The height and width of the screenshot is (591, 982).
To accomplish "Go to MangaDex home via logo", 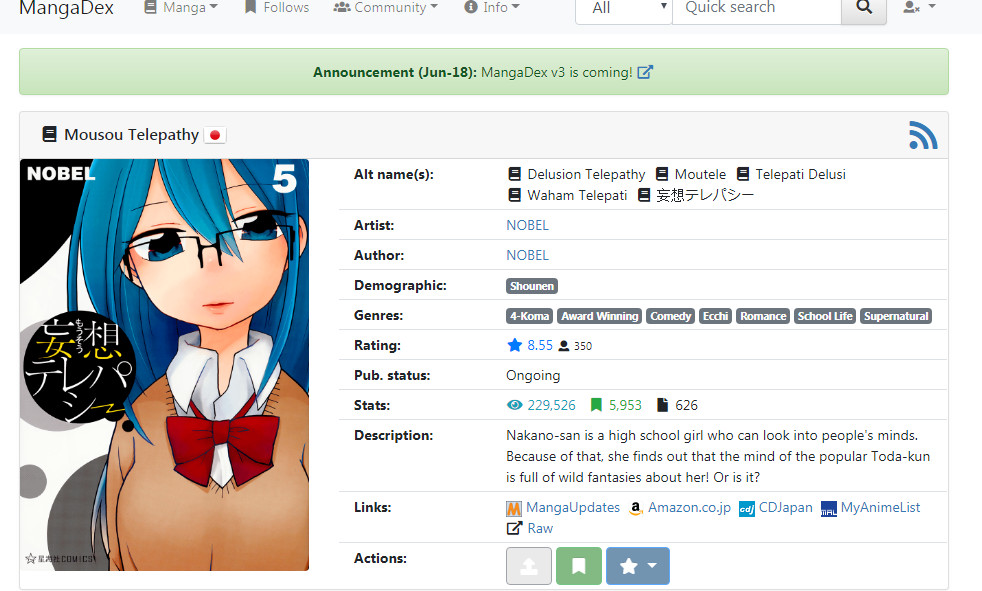I will click(66, 8).
